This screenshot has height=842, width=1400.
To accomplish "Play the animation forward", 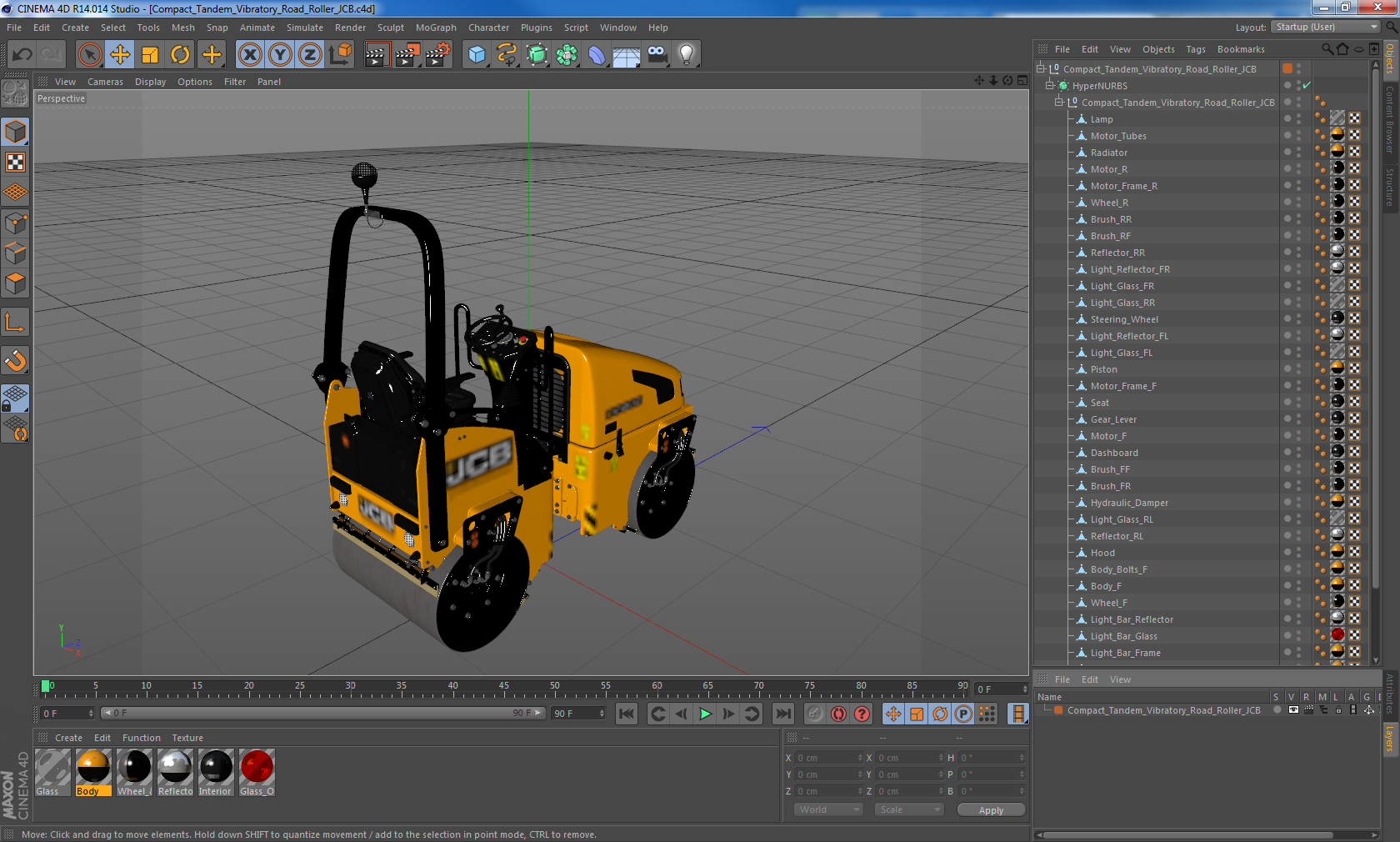I will [705, 714].
